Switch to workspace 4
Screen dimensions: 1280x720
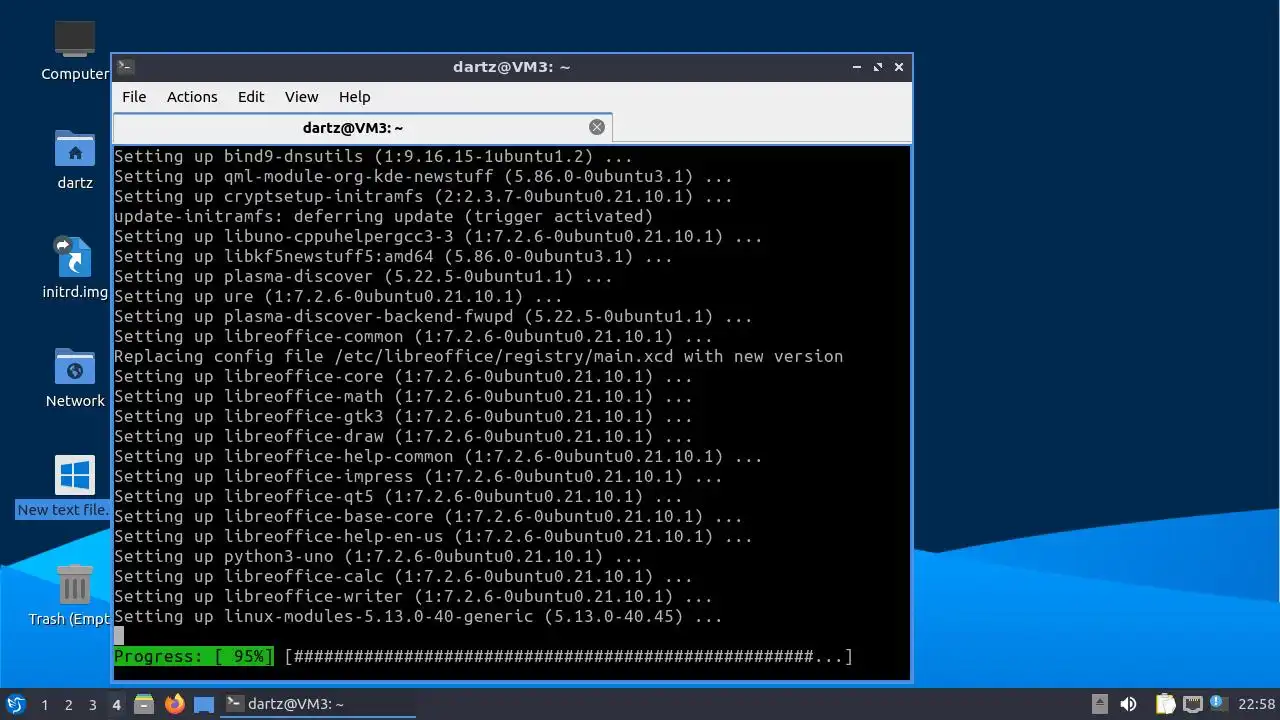pos(116,705)
